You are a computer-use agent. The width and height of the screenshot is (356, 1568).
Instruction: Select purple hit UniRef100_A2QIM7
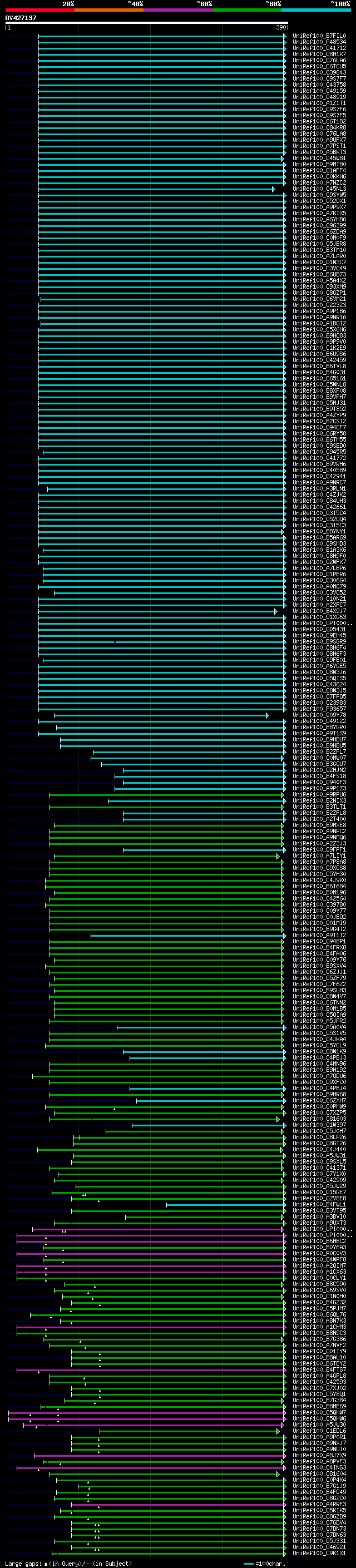tap(319, 1265)
